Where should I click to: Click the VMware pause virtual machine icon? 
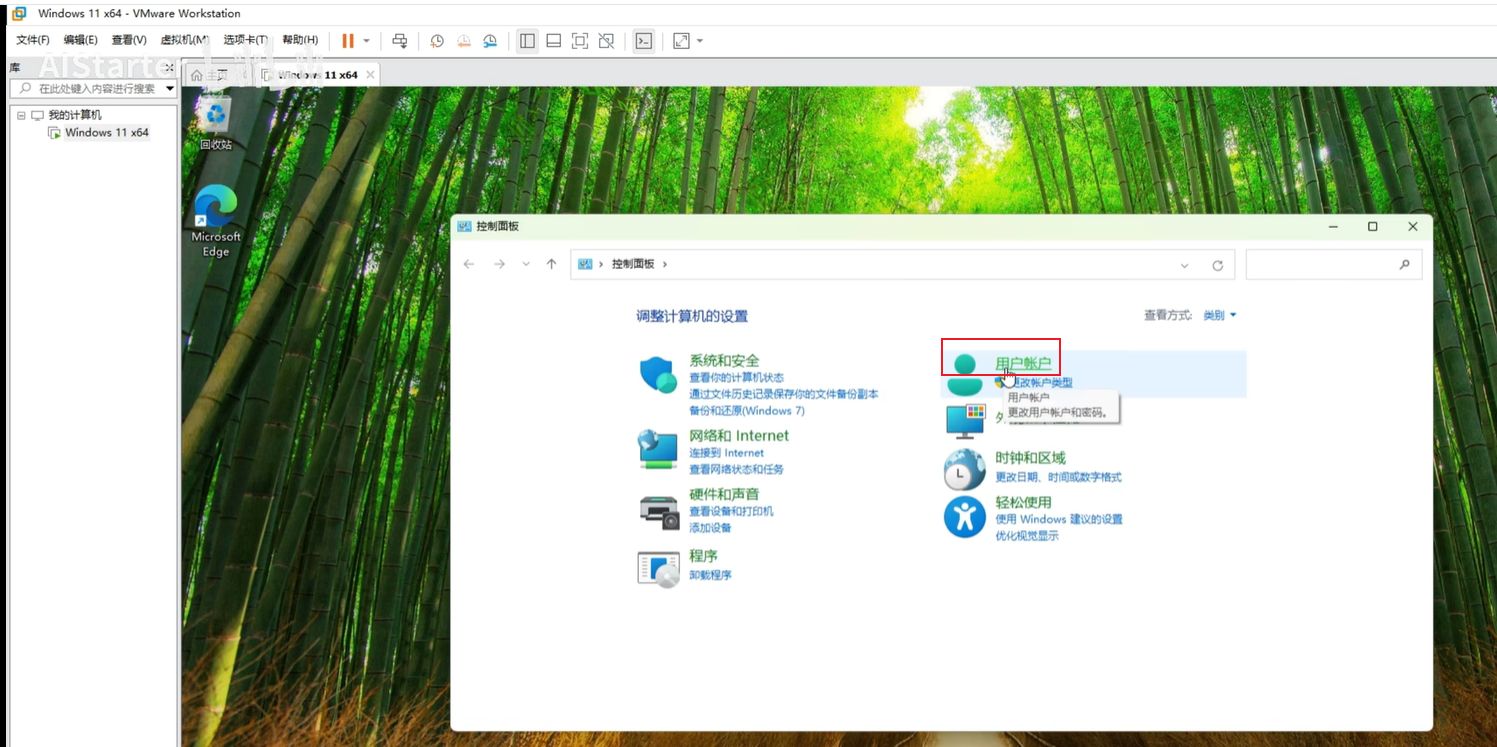click(x=348, y=41)
